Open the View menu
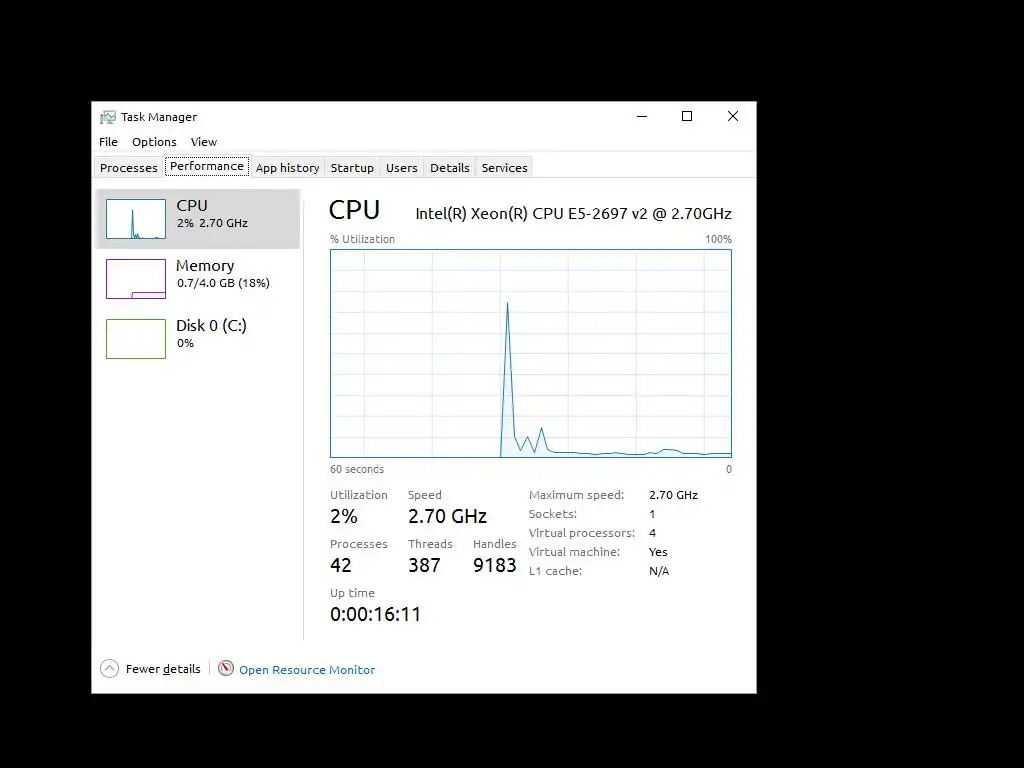 [204, 142]
